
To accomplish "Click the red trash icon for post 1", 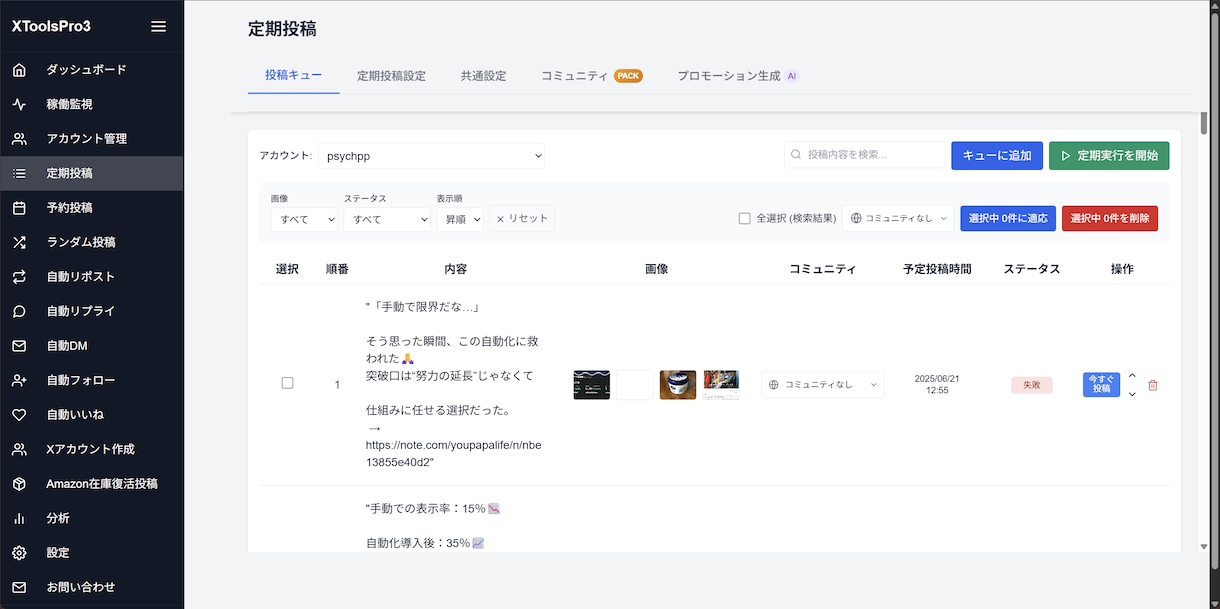I will pyautogui.click(x=1153, y=385).
